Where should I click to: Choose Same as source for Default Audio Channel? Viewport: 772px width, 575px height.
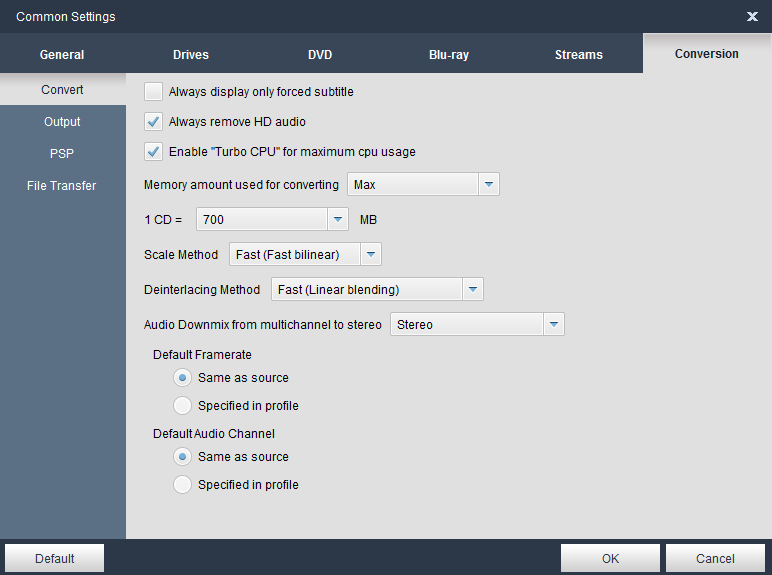click(183, 457)
